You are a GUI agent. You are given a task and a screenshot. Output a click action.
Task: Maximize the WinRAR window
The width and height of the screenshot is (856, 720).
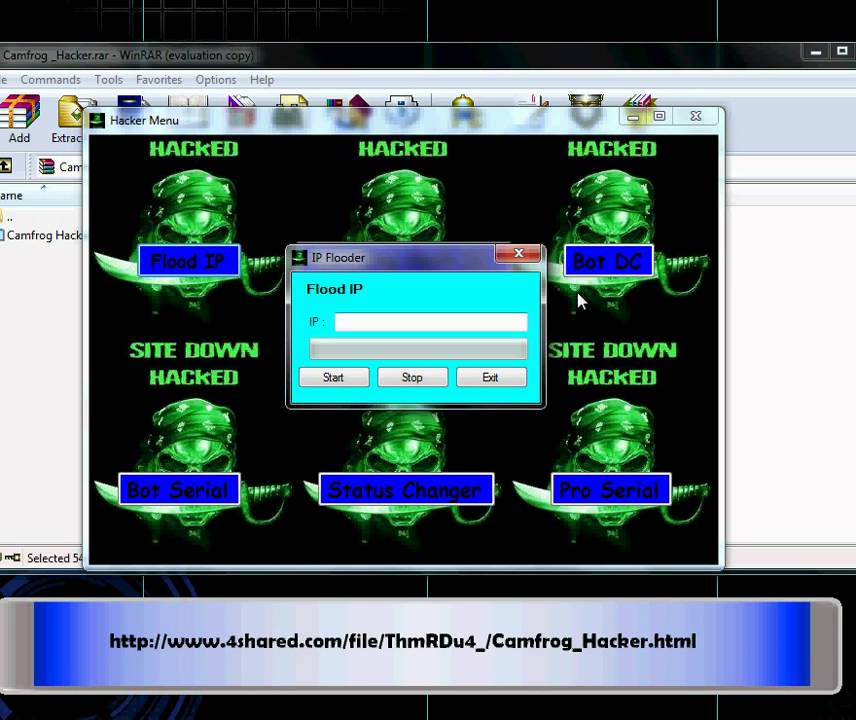842,52
